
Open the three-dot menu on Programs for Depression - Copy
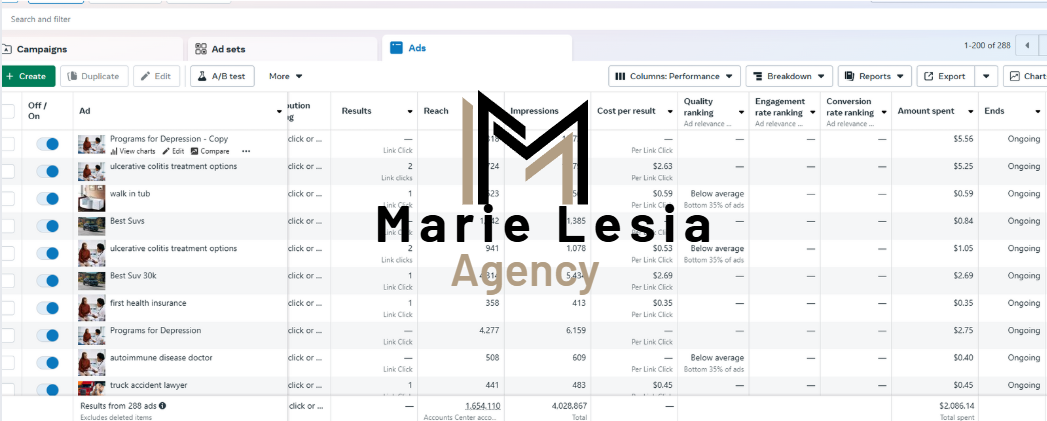[246, 152]
